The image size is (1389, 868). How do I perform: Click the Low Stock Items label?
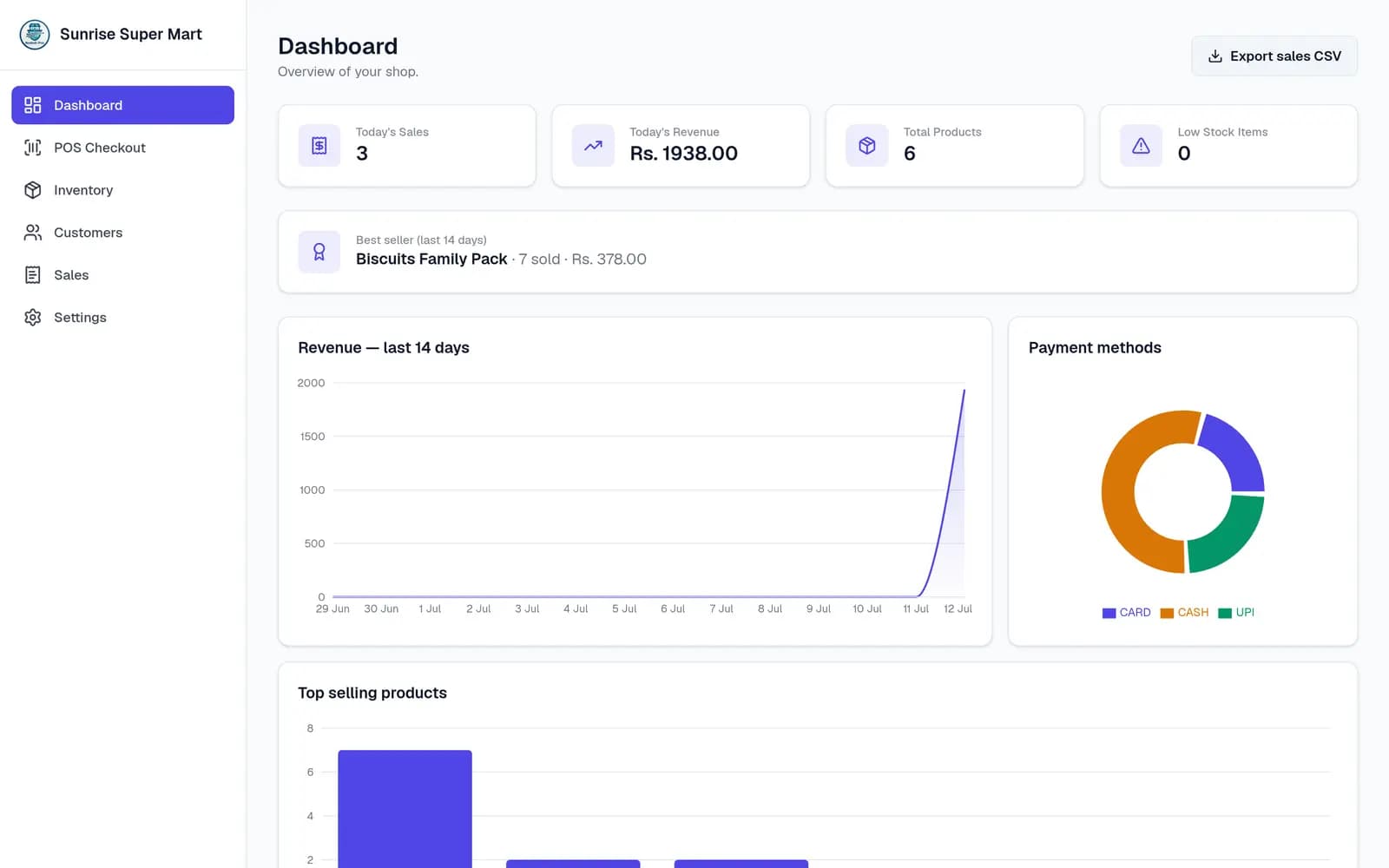tap(1222, 132)
